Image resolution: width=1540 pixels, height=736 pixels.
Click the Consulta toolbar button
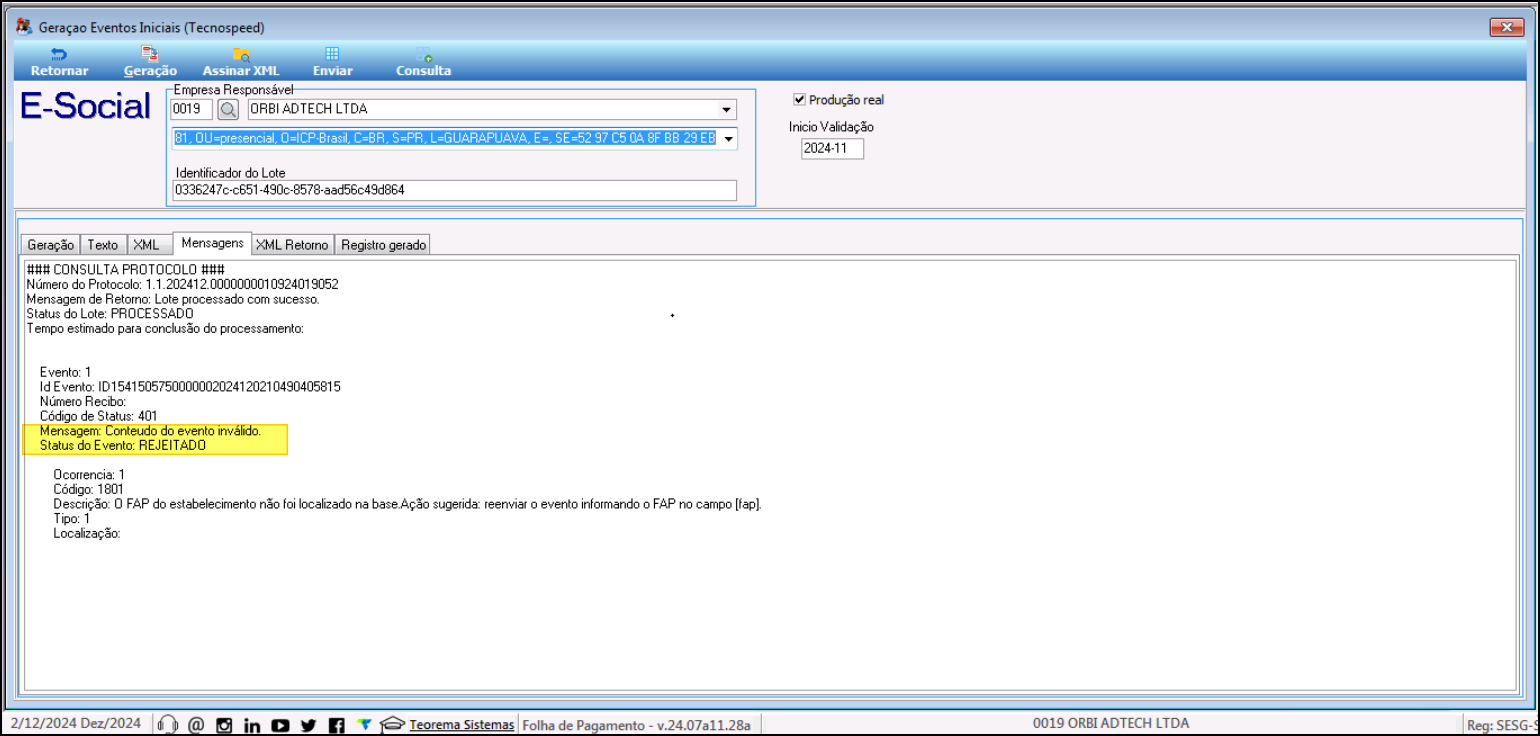pyautogui.click(x=423, y=62)
